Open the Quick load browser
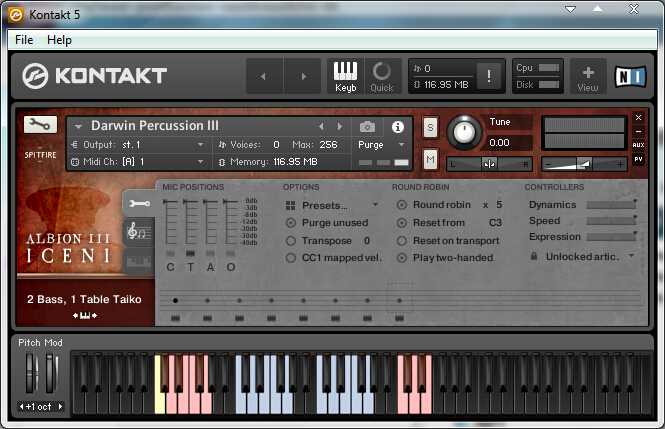Image resolution: width=665 pixels, height=429 pixels. (382, 76)
